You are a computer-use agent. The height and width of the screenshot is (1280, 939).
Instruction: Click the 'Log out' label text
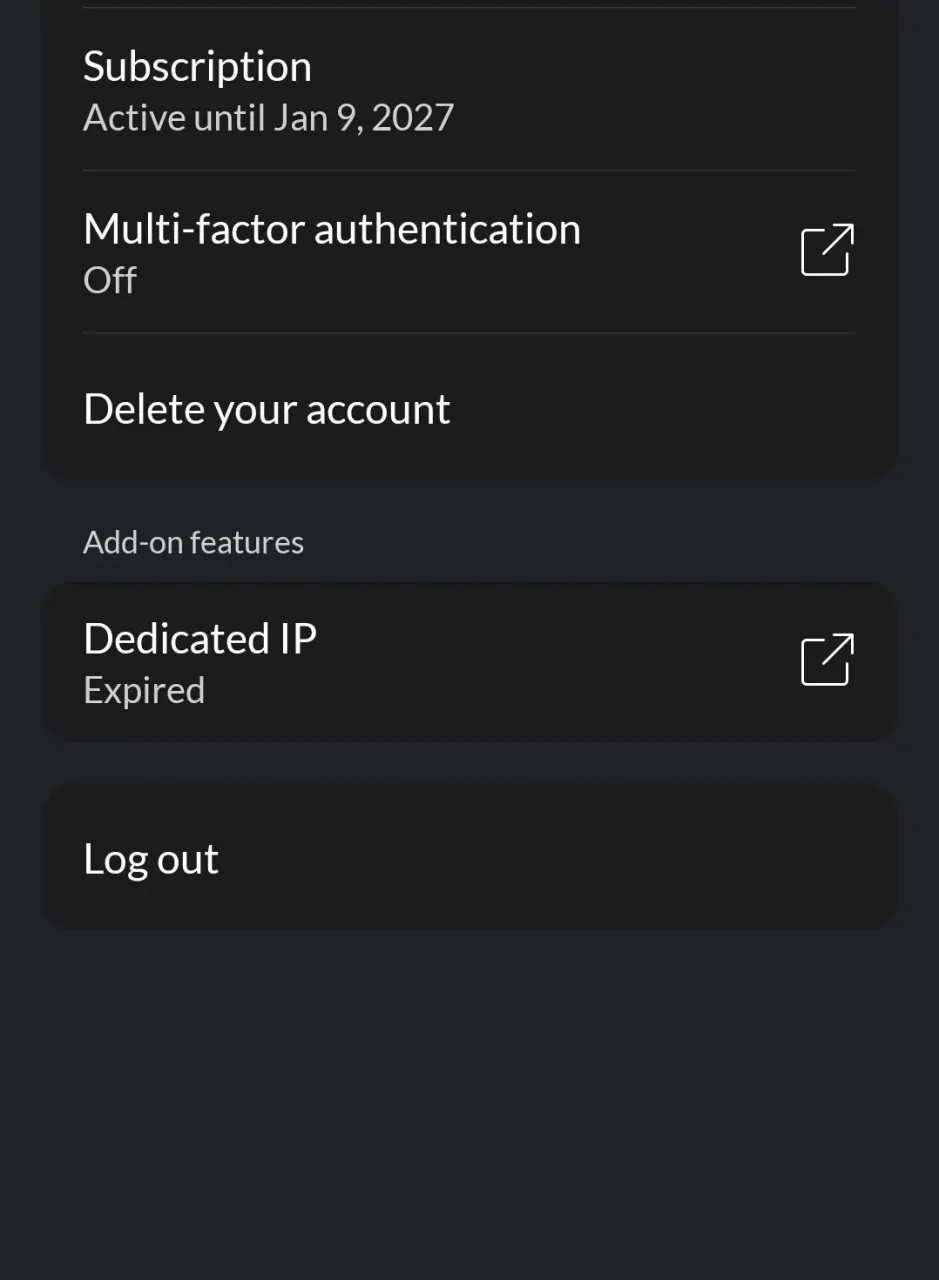(x=151, y=859)
